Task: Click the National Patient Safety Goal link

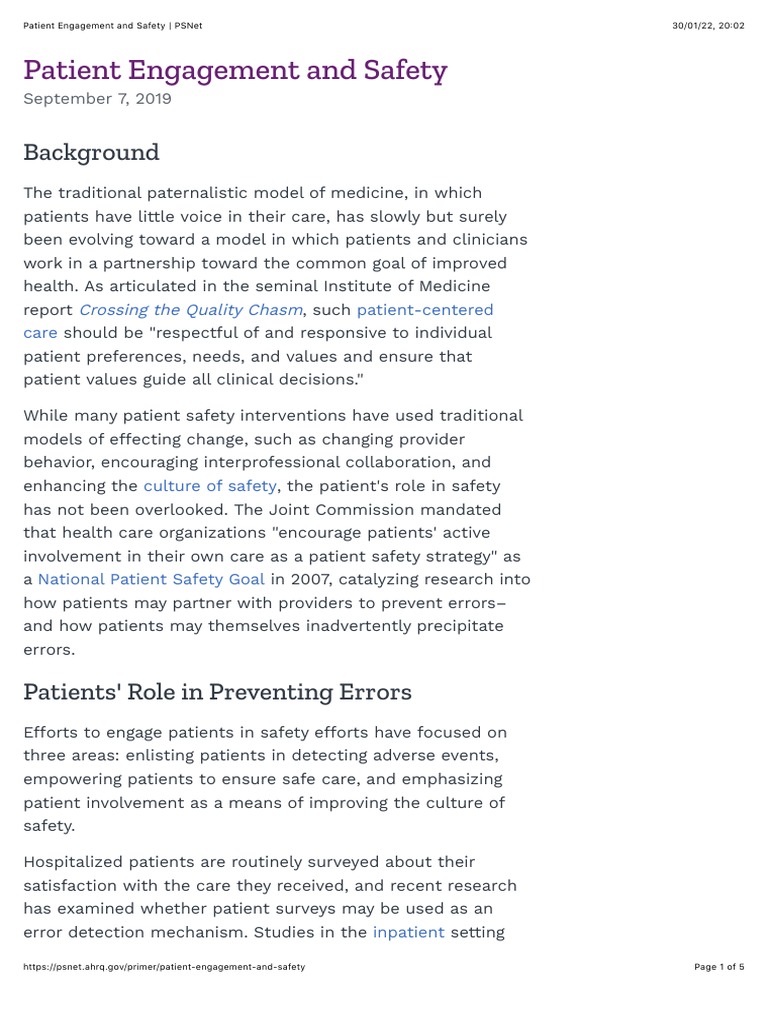Action: click(151, 579)
